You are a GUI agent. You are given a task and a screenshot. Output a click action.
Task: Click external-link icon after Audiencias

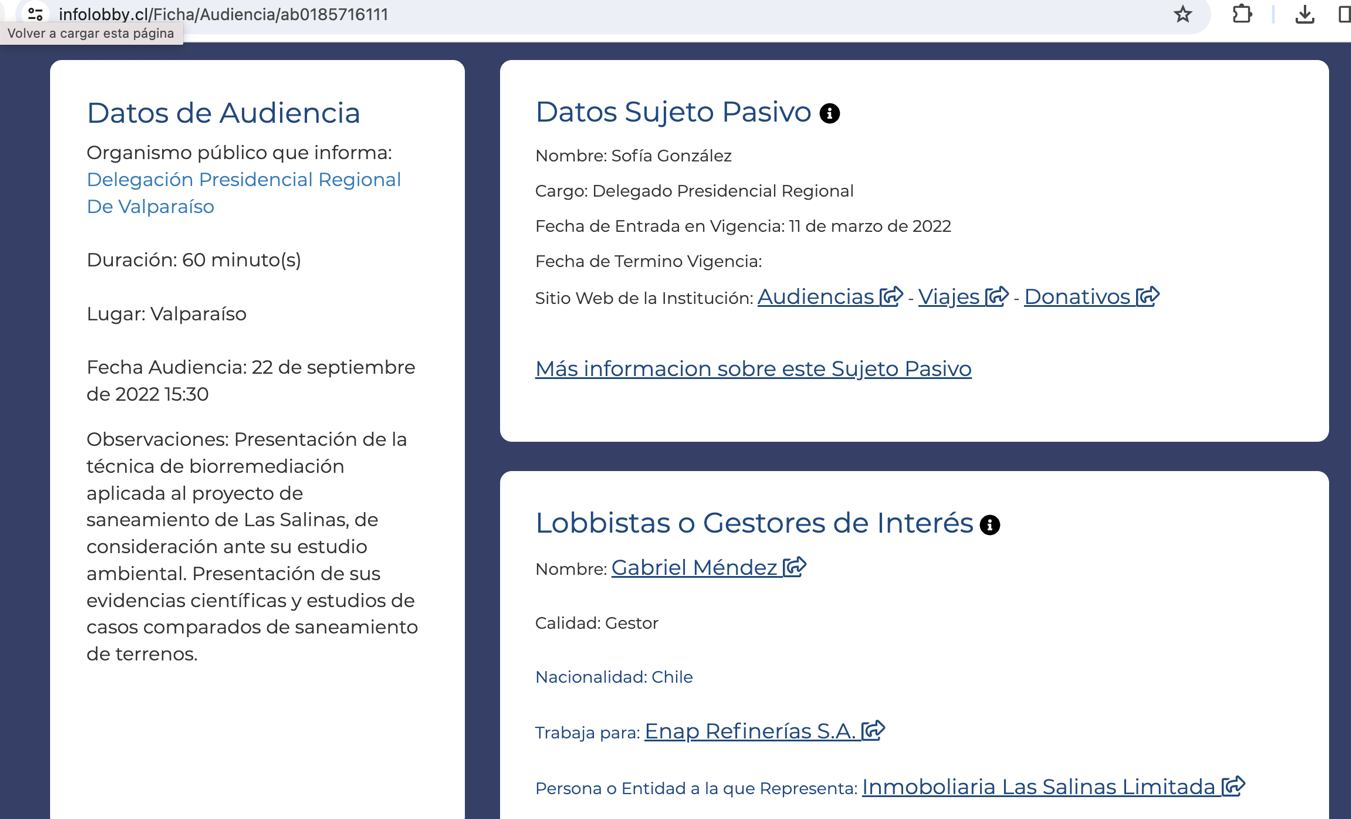point(891,296)
